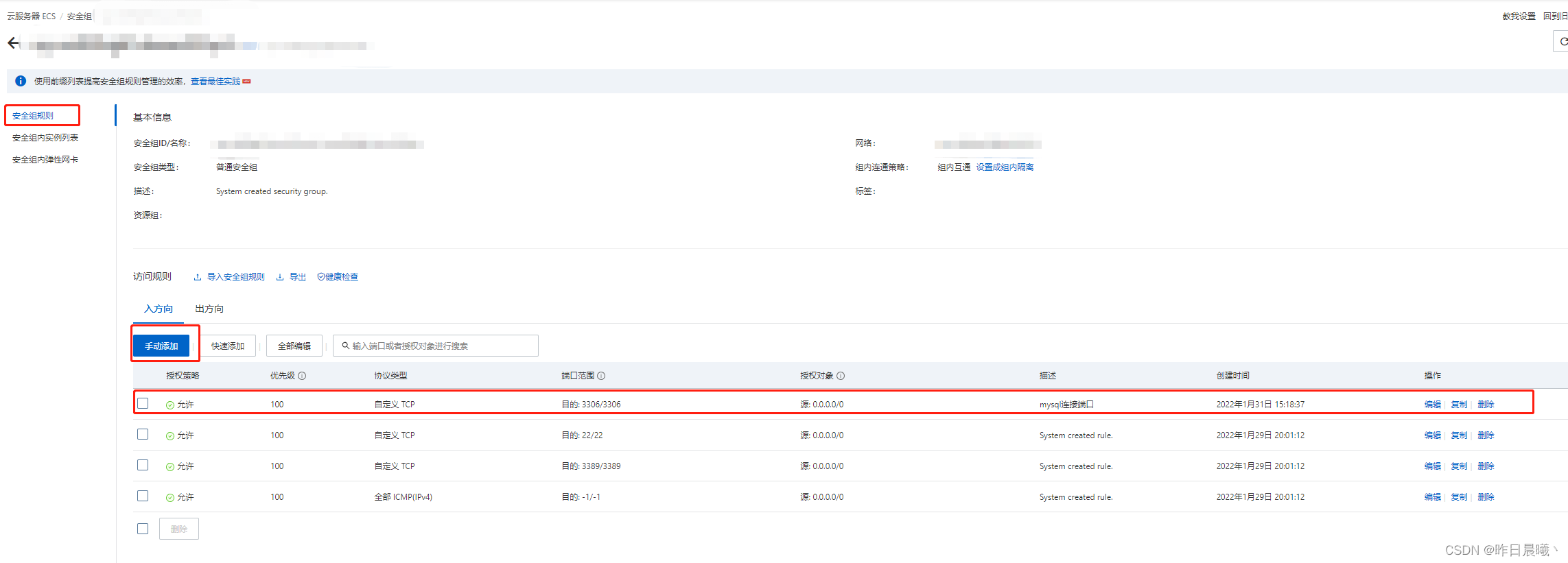Screen dimensions: 1568x563
Task: Click the shield icon of 健康检查
Action: (x=320, y=277)
